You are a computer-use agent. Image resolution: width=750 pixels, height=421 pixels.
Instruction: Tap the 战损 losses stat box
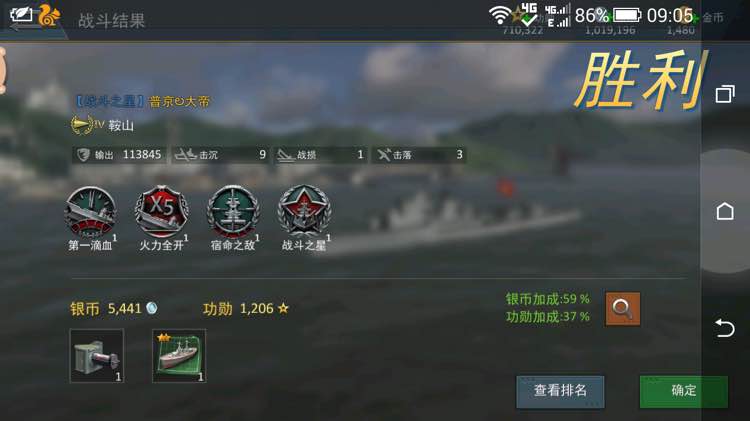pyautogui.click(x=321, y=155)
